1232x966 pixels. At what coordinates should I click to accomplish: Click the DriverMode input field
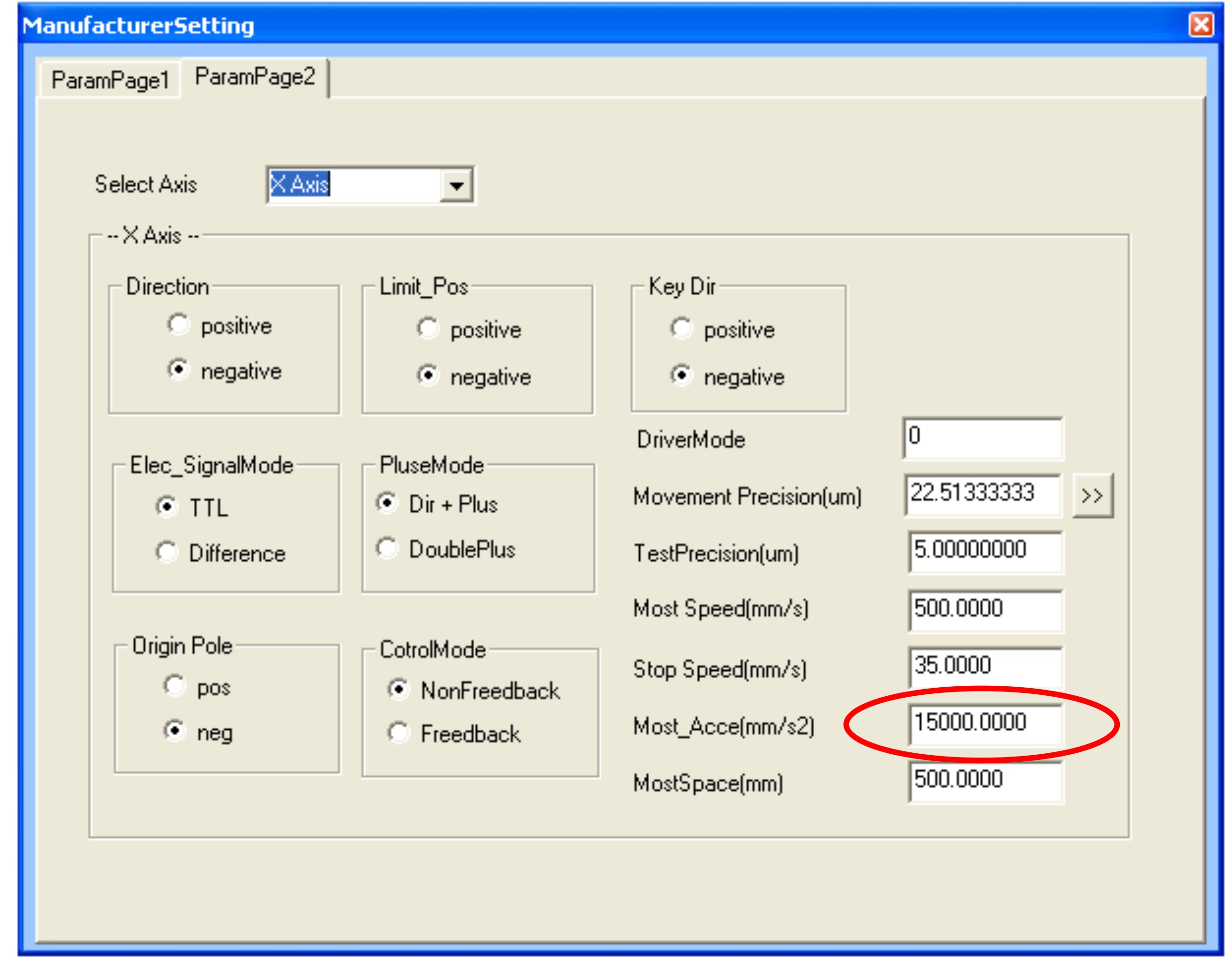point(983,438)
